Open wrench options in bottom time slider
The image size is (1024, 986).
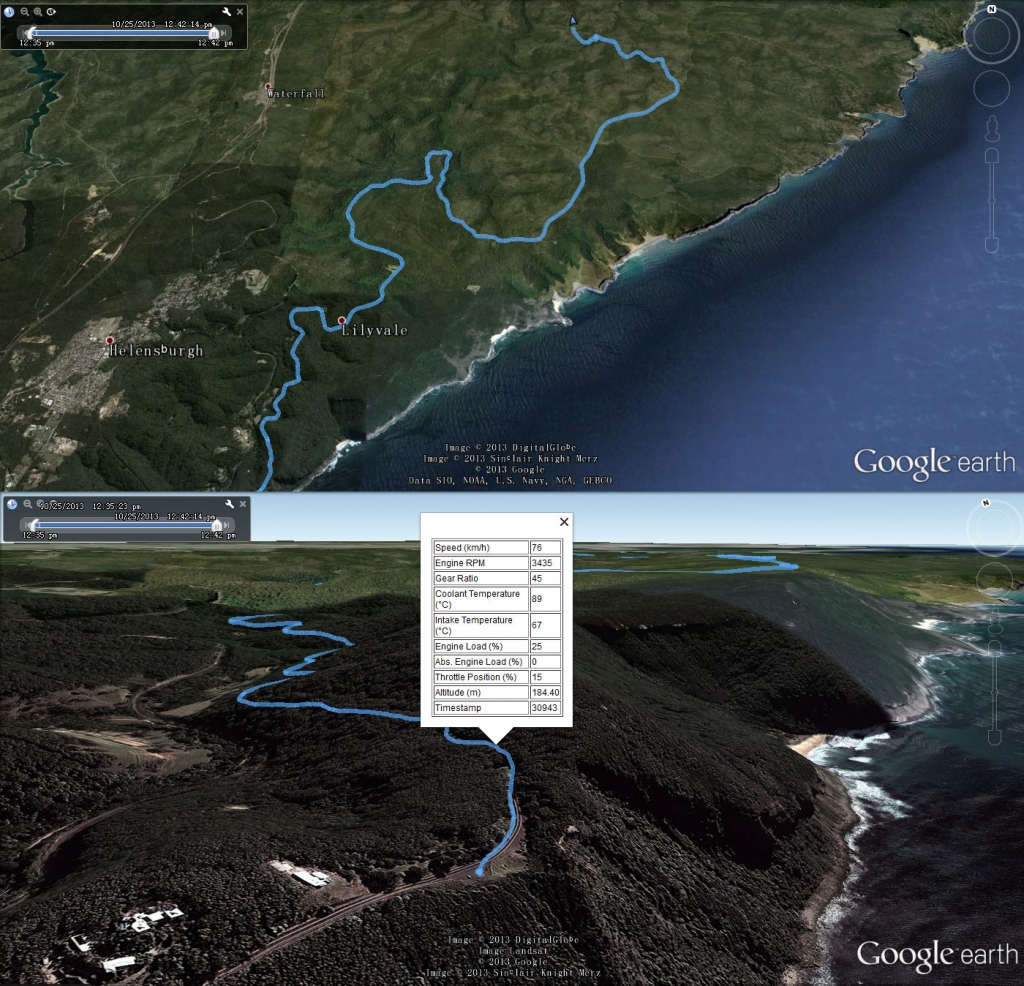coord(230,504)
